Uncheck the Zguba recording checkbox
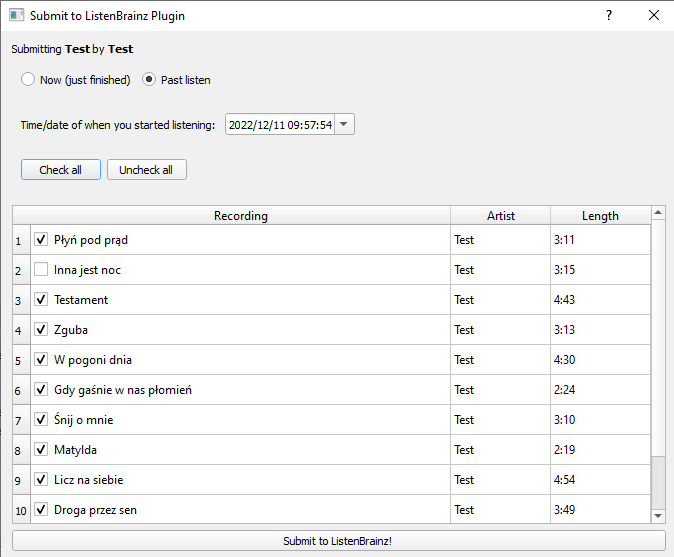The image size is (674, 557). tap(41, 329)
